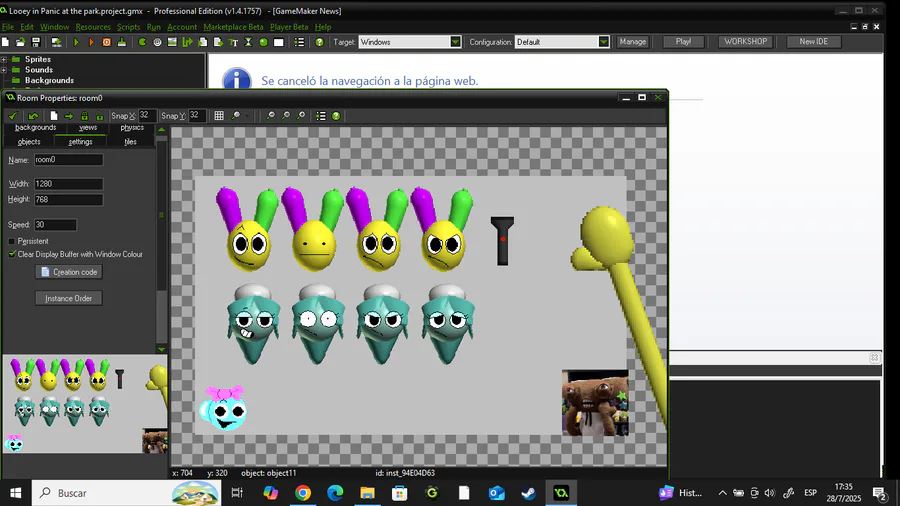Click the room Width field

pyautogui.click(x=68, y=184)
